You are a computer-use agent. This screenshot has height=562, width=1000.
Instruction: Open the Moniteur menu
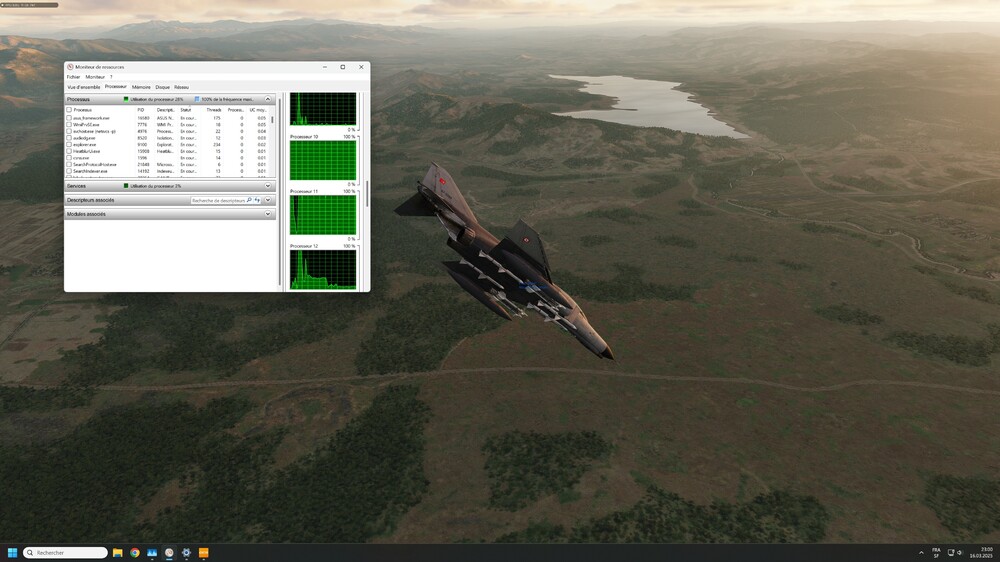(95, 77)
